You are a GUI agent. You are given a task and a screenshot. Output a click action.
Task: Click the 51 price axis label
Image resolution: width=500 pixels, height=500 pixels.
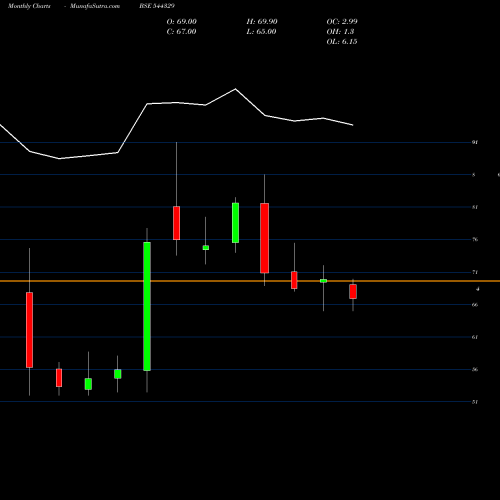[x=475, y=402]
